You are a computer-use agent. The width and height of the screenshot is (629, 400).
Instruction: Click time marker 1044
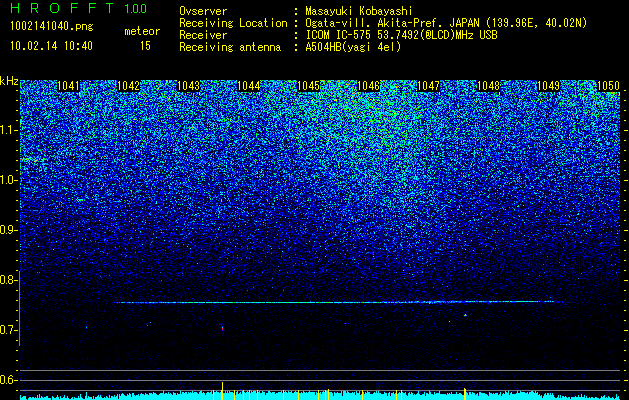249,86
